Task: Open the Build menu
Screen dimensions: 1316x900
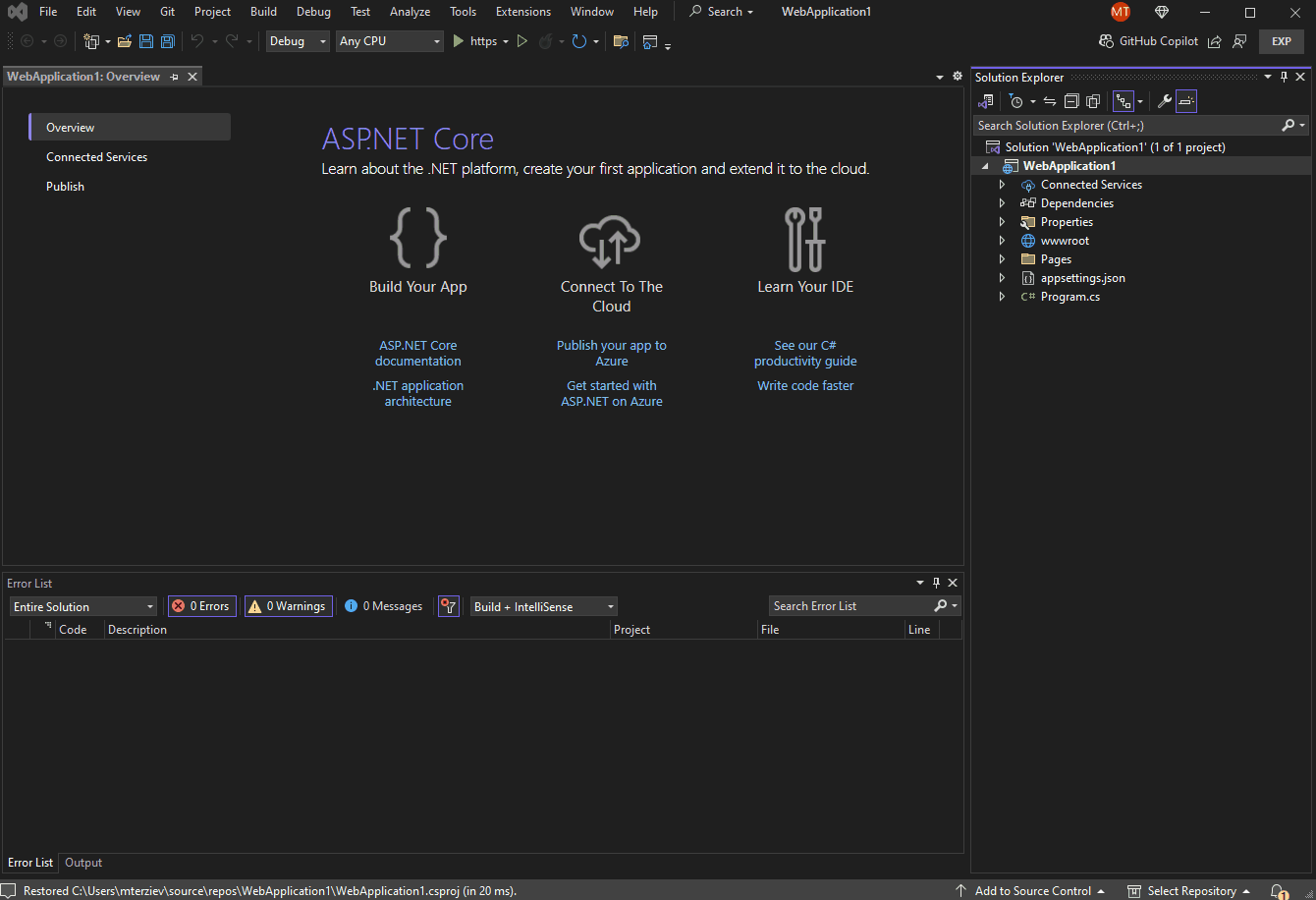Action: pos(263,12)
